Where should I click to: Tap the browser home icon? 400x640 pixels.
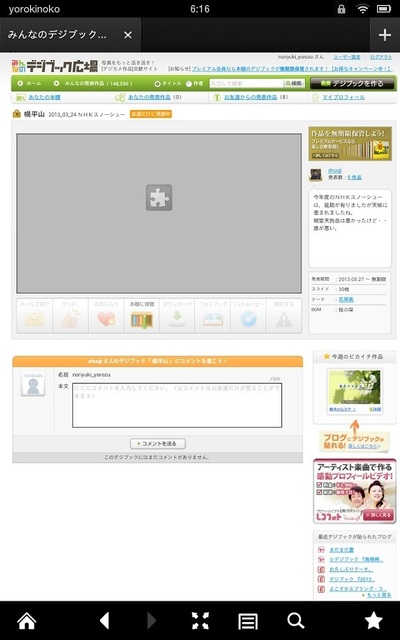[27, 621]
